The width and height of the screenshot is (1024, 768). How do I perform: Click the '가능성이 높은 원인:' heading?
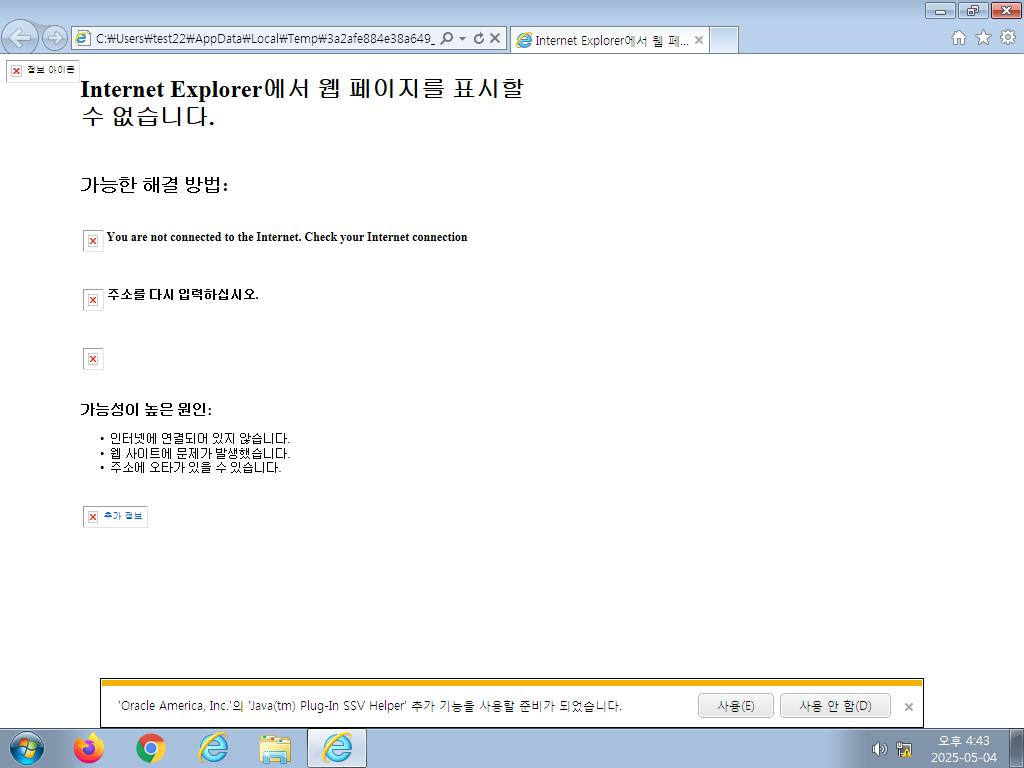tap(146, 409)
